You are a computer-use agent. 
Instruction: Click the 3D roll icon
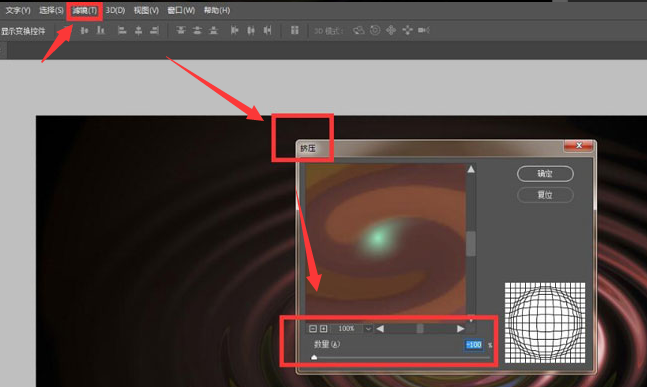375,30
